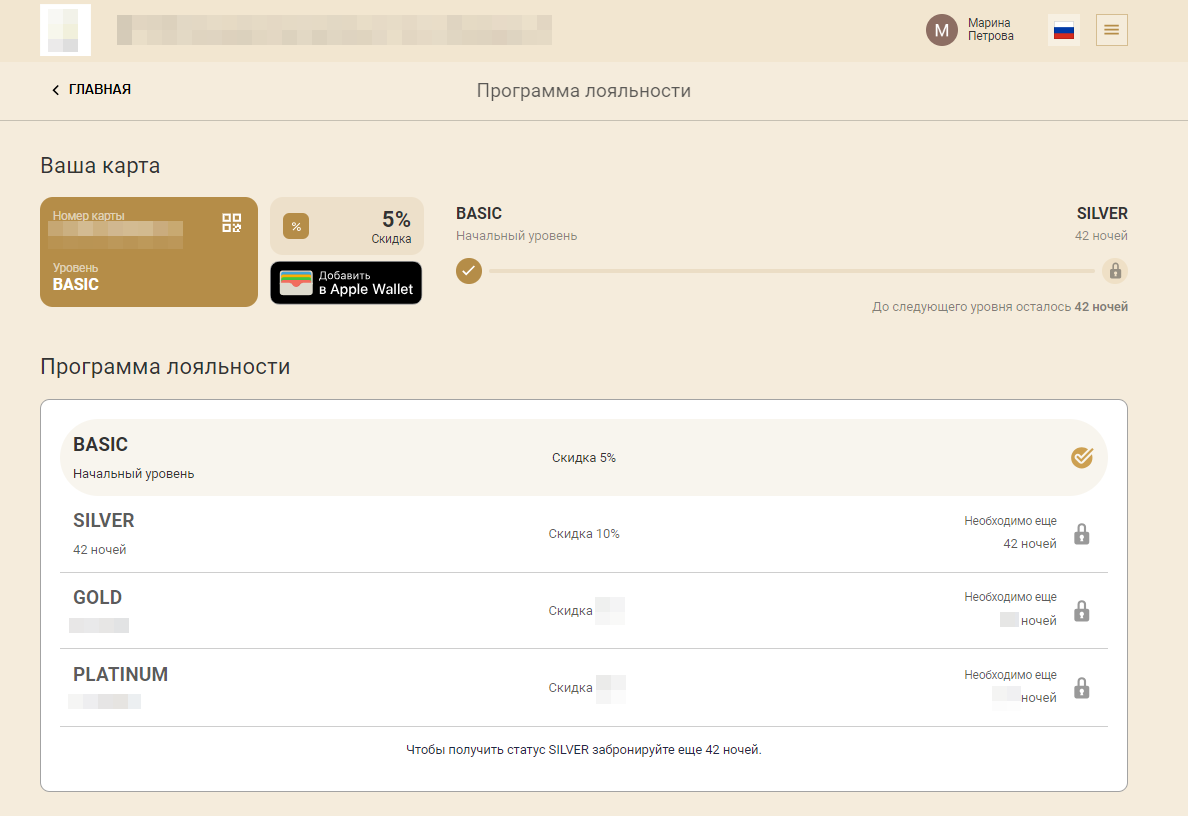Click the Программа лояльности section heading

coord(165,366)
